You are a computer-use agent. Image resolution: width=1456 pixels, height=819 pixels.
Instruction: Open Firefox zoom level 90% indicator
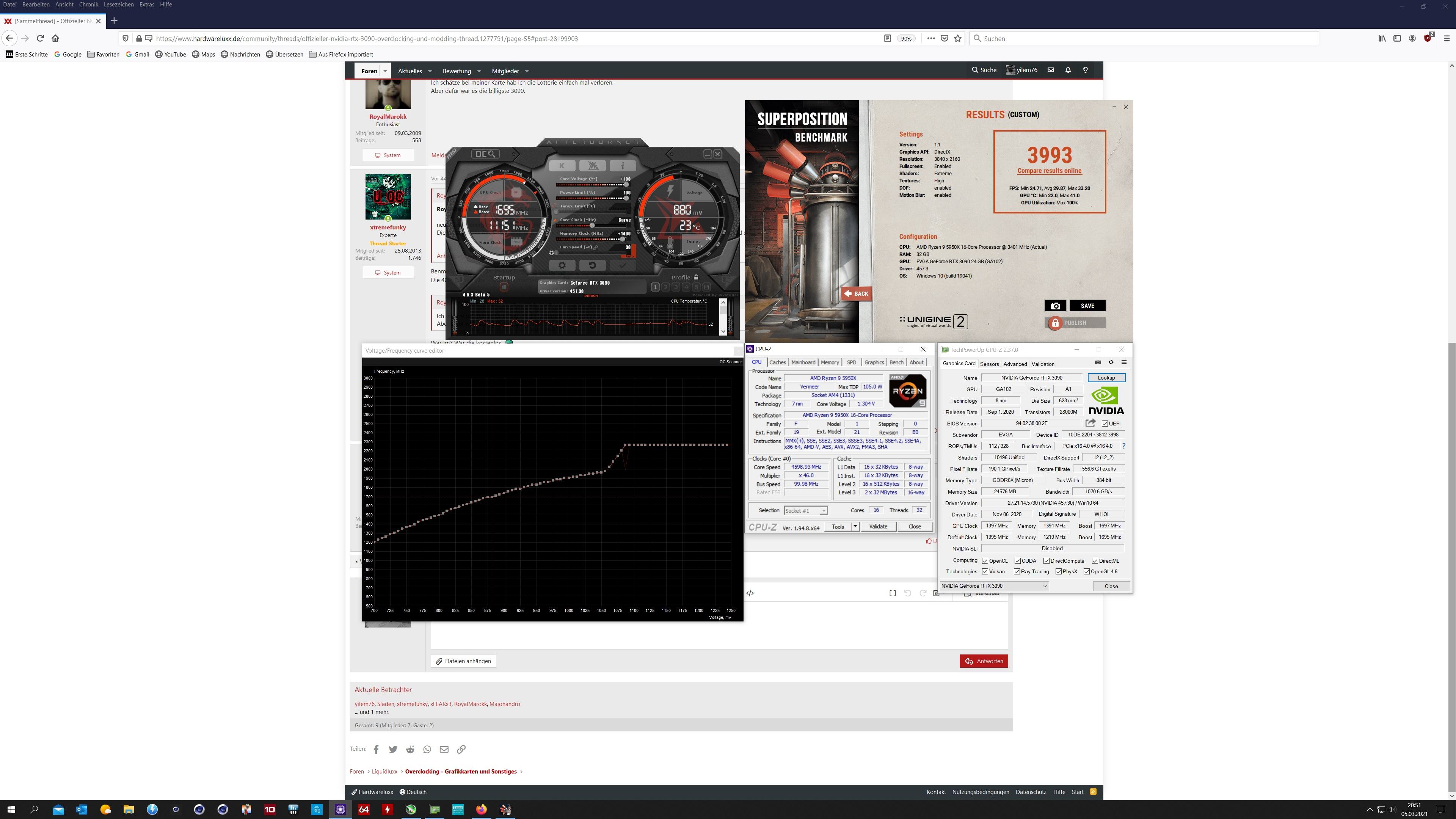pyautogui.click(x=906, y=38)
